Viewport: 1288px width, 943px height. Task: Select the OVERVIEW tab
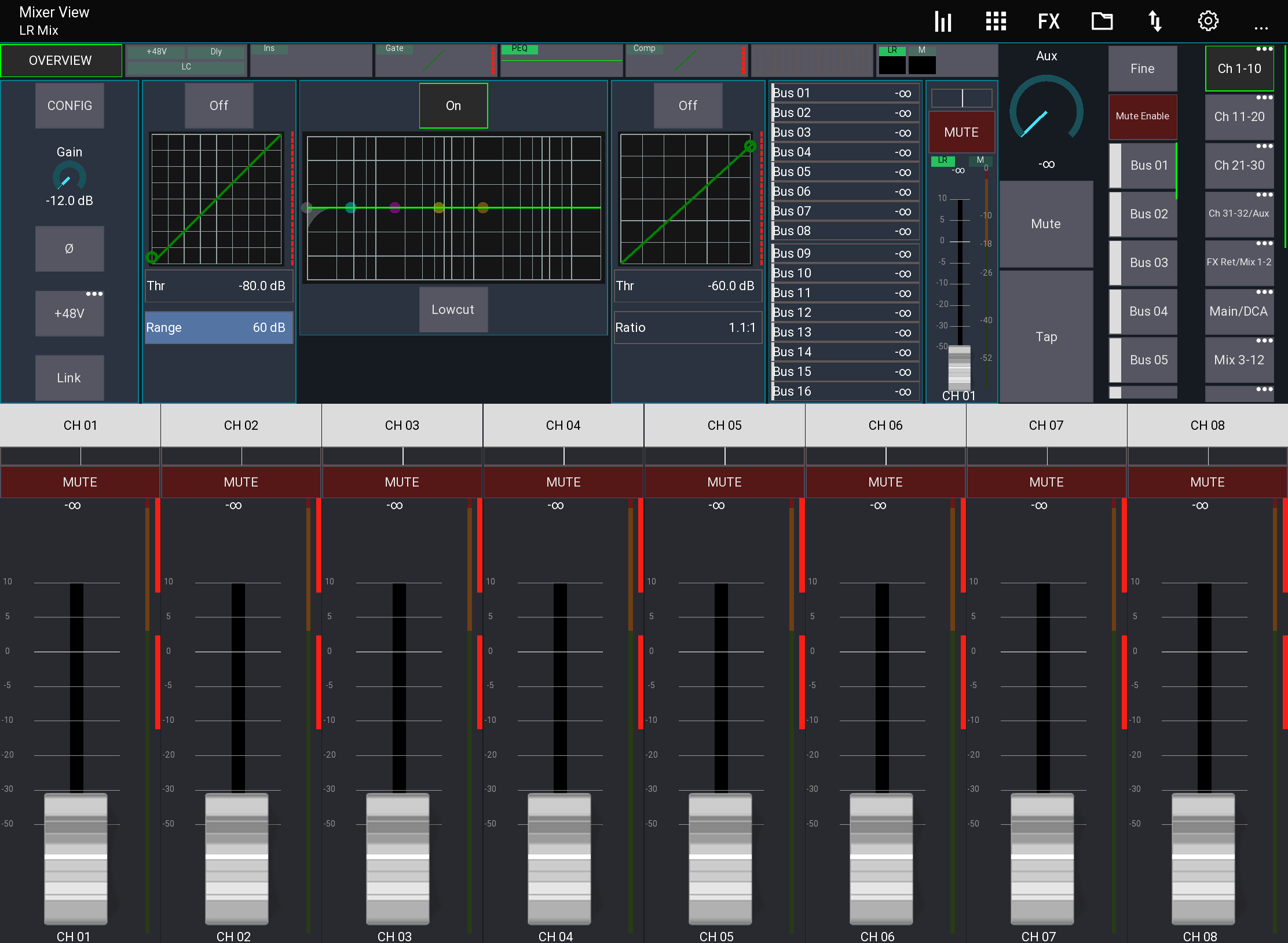point(61,60)
